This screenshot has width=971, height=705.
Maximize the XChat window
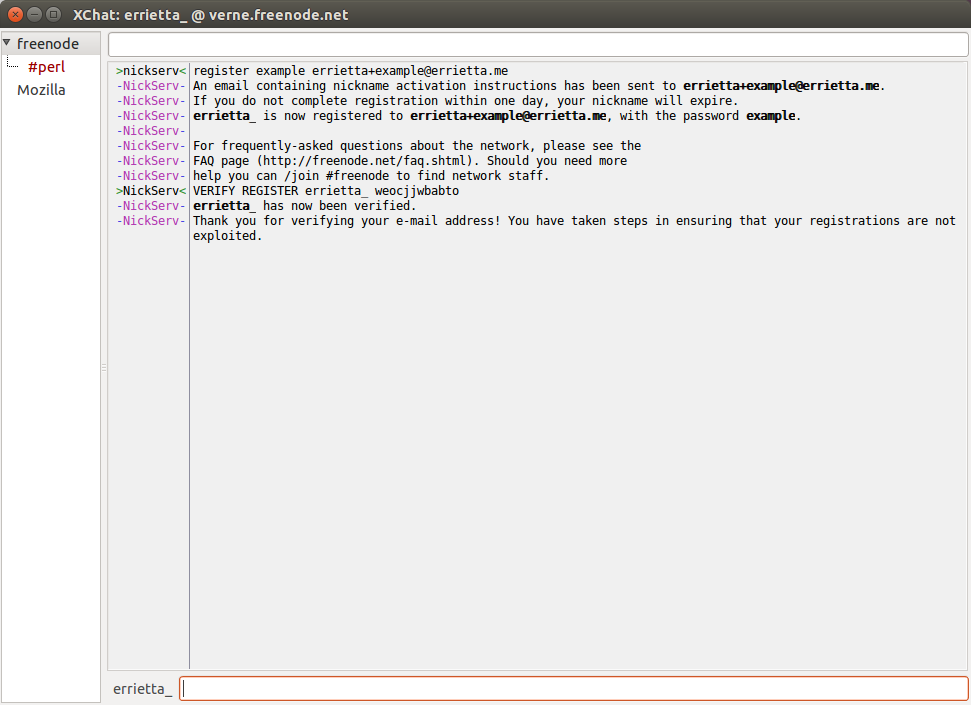[x=54, y=14]
